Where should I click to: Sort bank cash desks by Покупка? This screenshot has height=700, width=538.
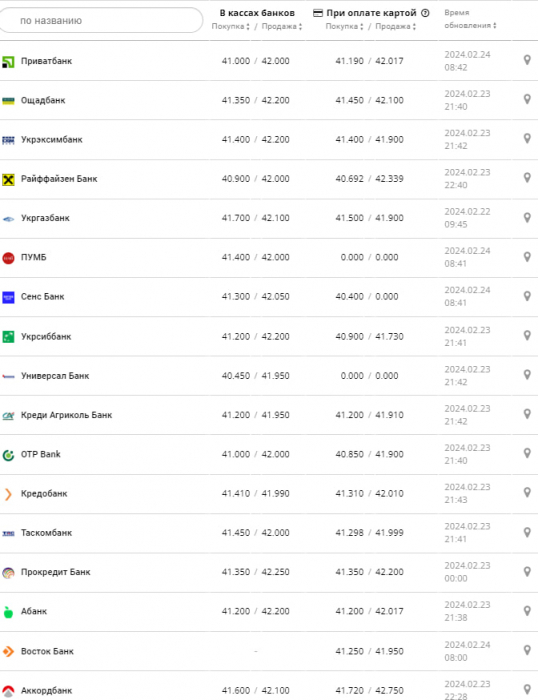230,26
